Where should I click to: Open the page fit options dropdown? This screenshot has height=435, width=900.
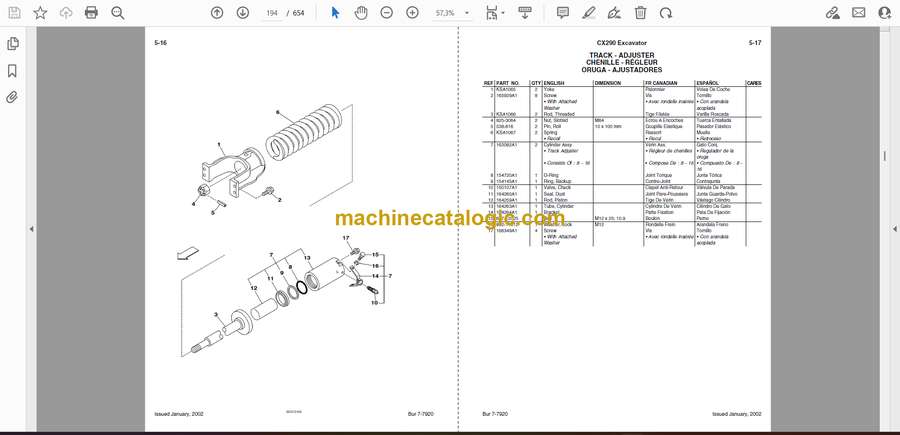pyautogui.click(x=494, y=13)
